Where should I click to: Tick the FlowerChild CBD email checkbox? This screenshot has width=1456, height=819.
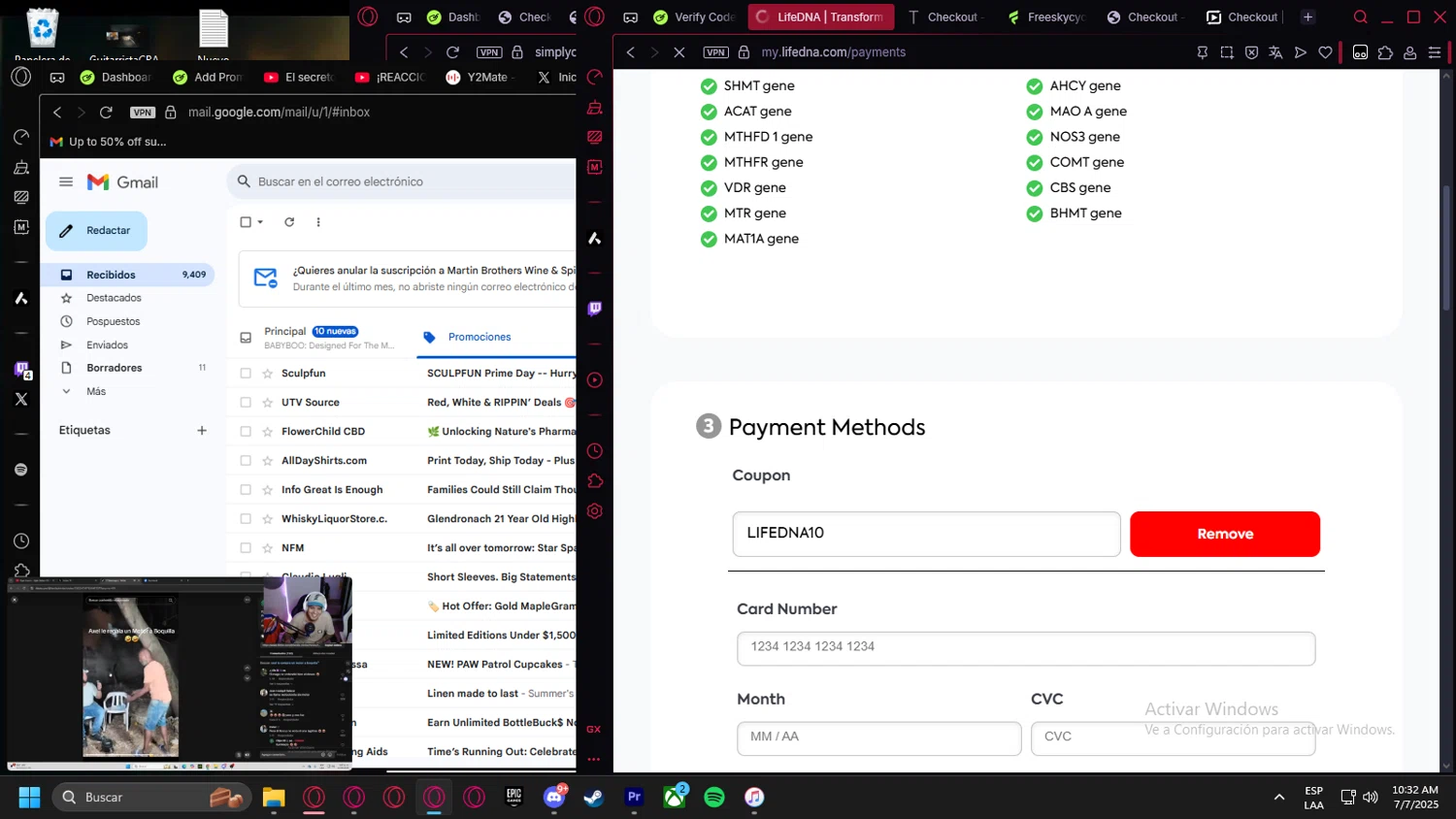[x=246, y=432]
